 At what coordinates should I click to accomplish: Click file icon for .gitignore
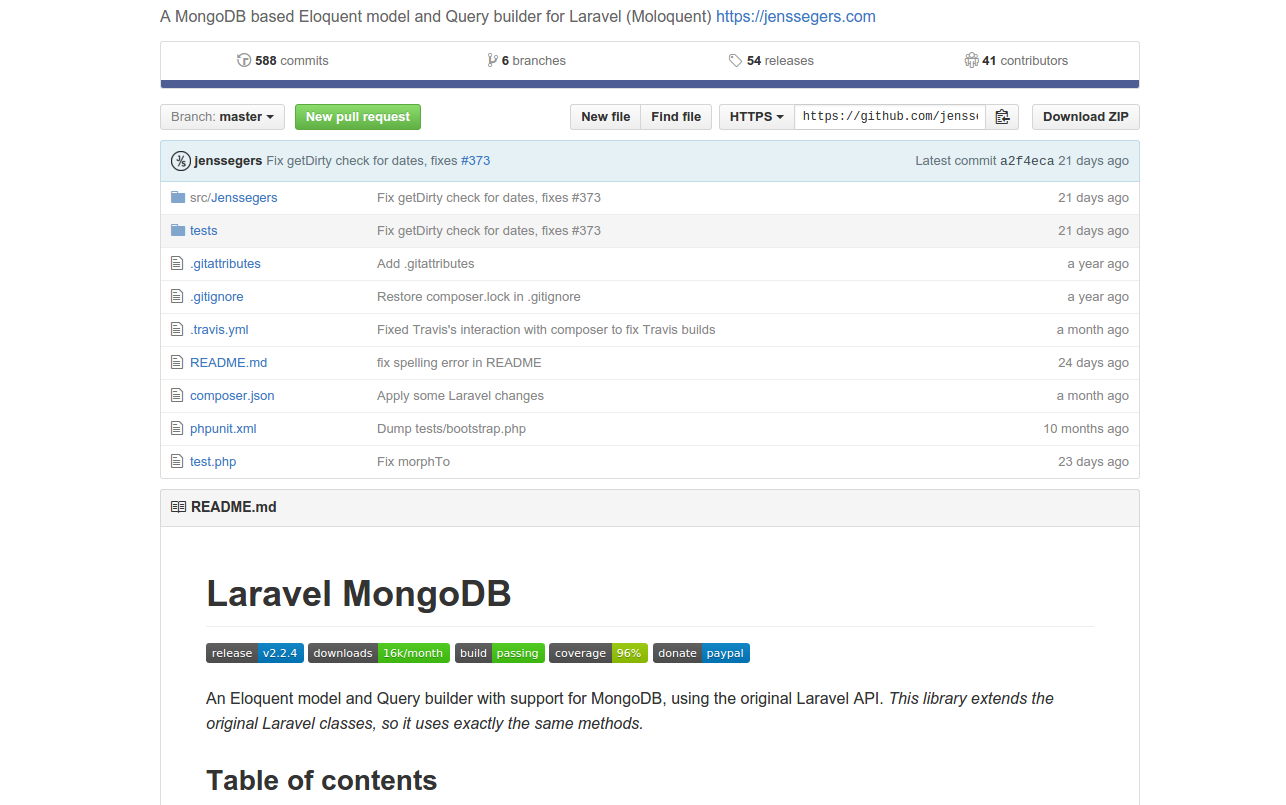178,296
